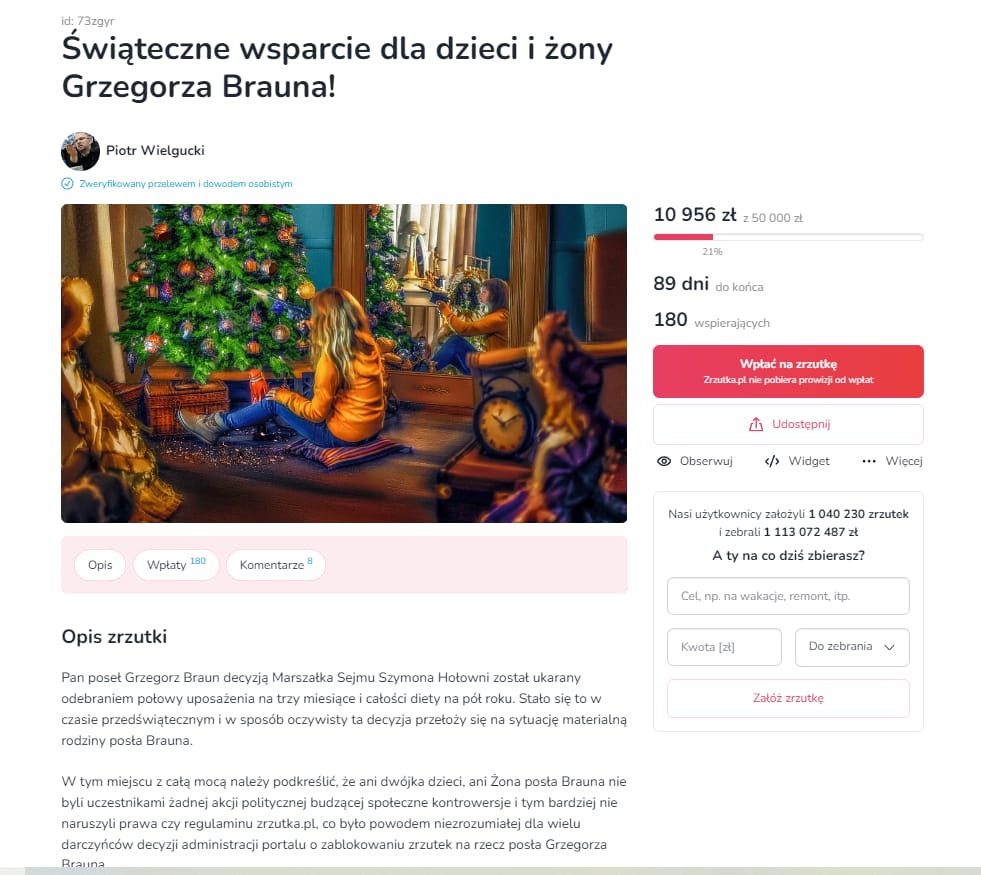This screenshot has height=875, width=981.
Task: Open the Wpłaty 180 tab
Action: 176,565
